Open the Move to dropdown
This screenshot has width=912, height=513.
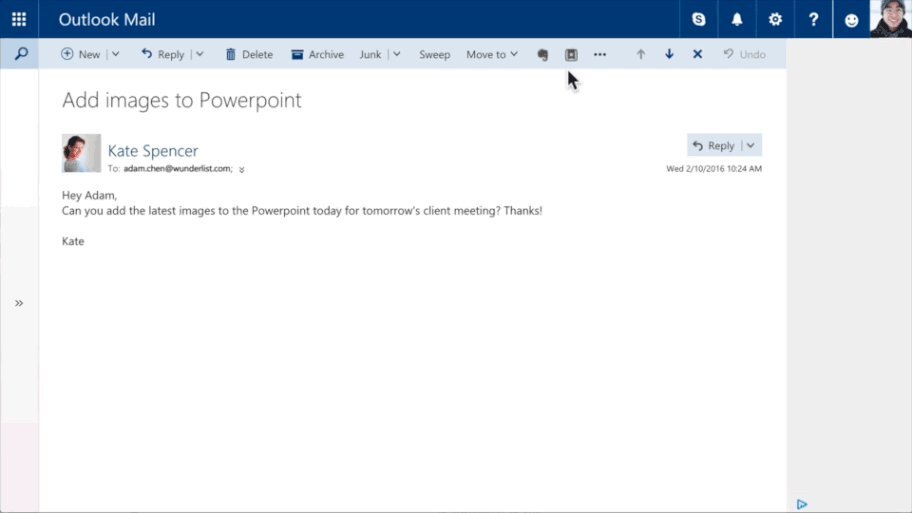(492, 55)
